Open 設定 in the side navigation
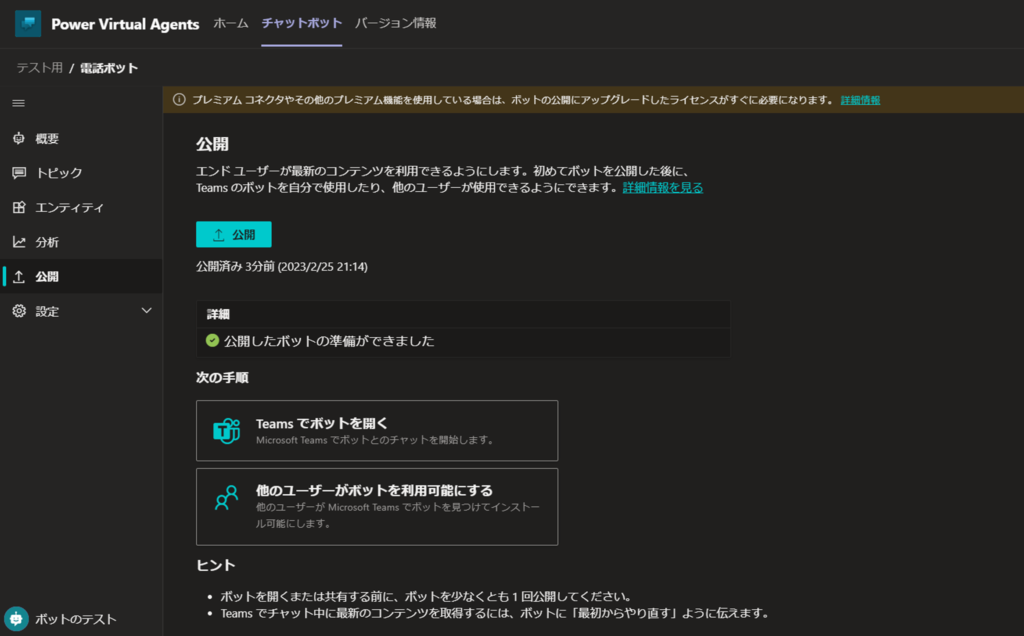 [81, 311]
